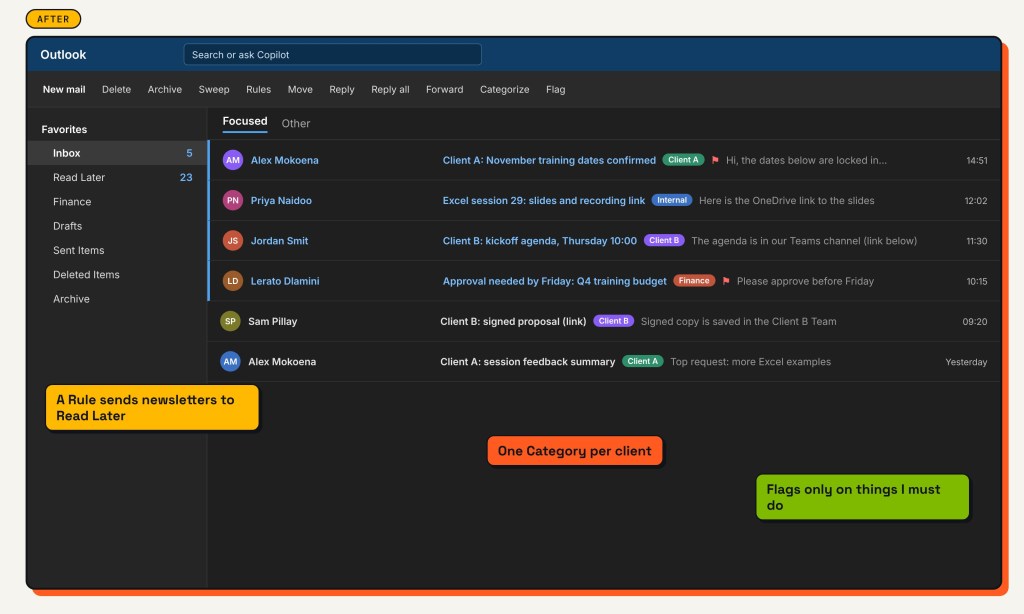The image size is (1024, 614).
Task: Click Jordan Smit's JS avatar
Action: pyautogui.click(x=232, y=241)
